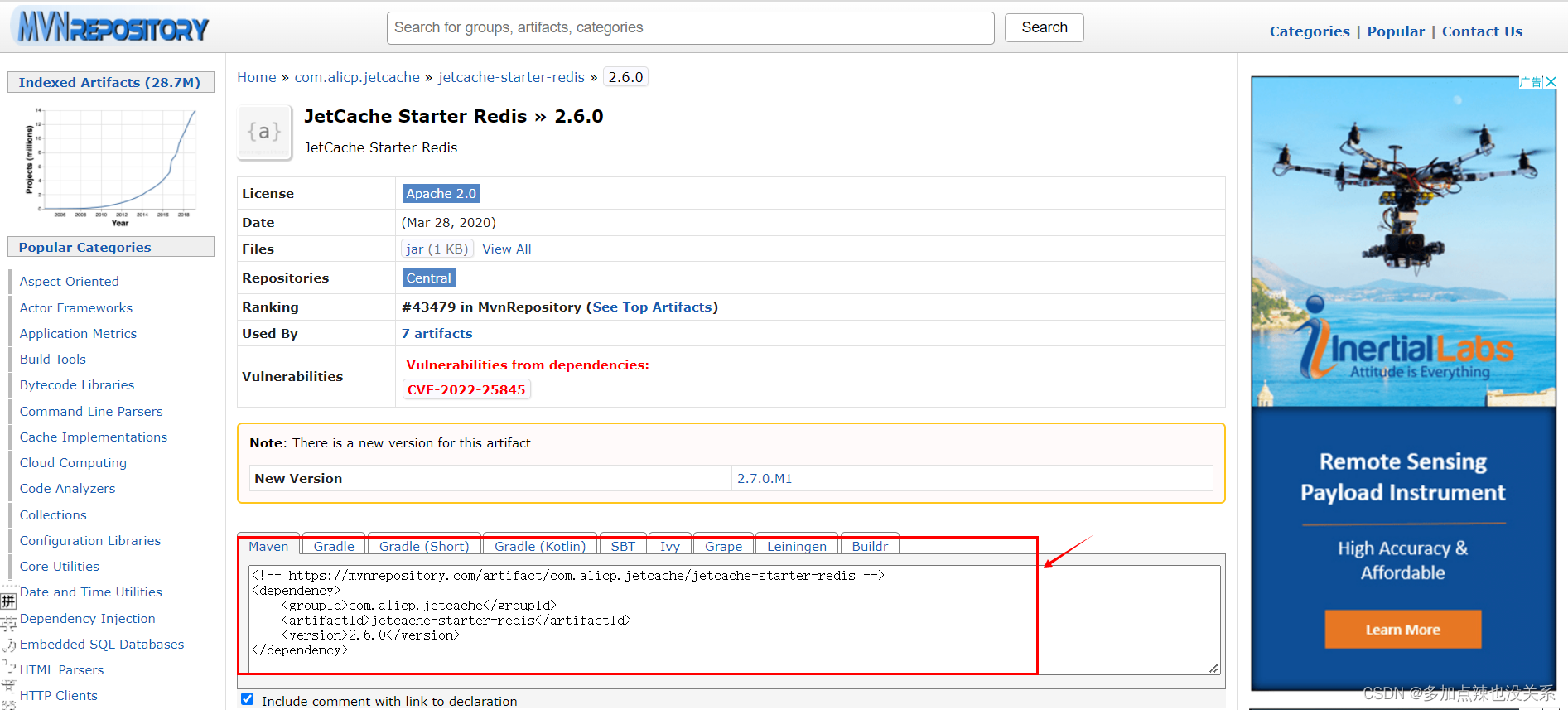
Task: Open jetcache-starter-redis breadcrumb link
Action: coord(511,77)
